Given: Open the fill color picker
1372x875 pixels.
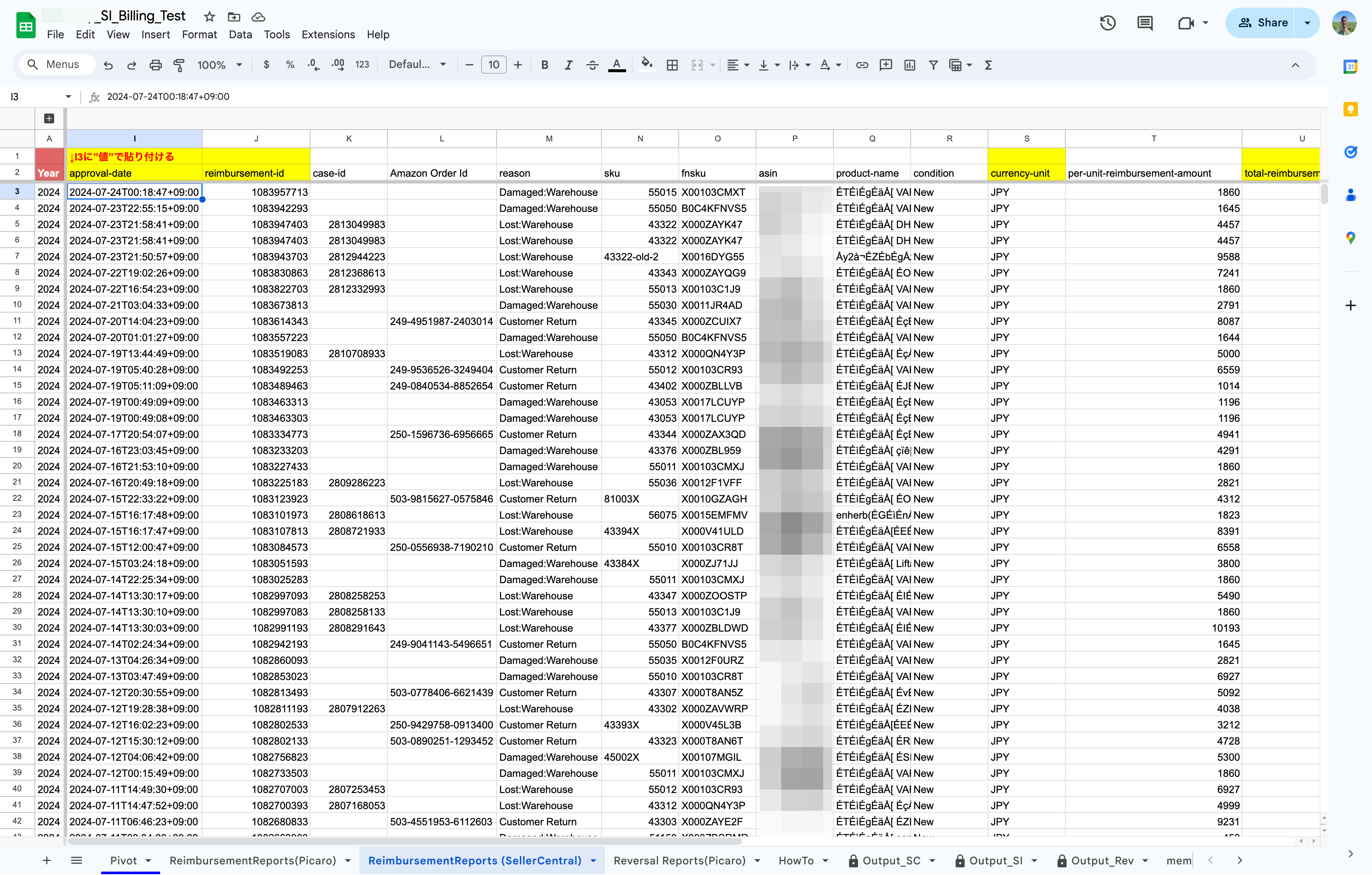Looking at the screenshot, I should coord(646,65).
